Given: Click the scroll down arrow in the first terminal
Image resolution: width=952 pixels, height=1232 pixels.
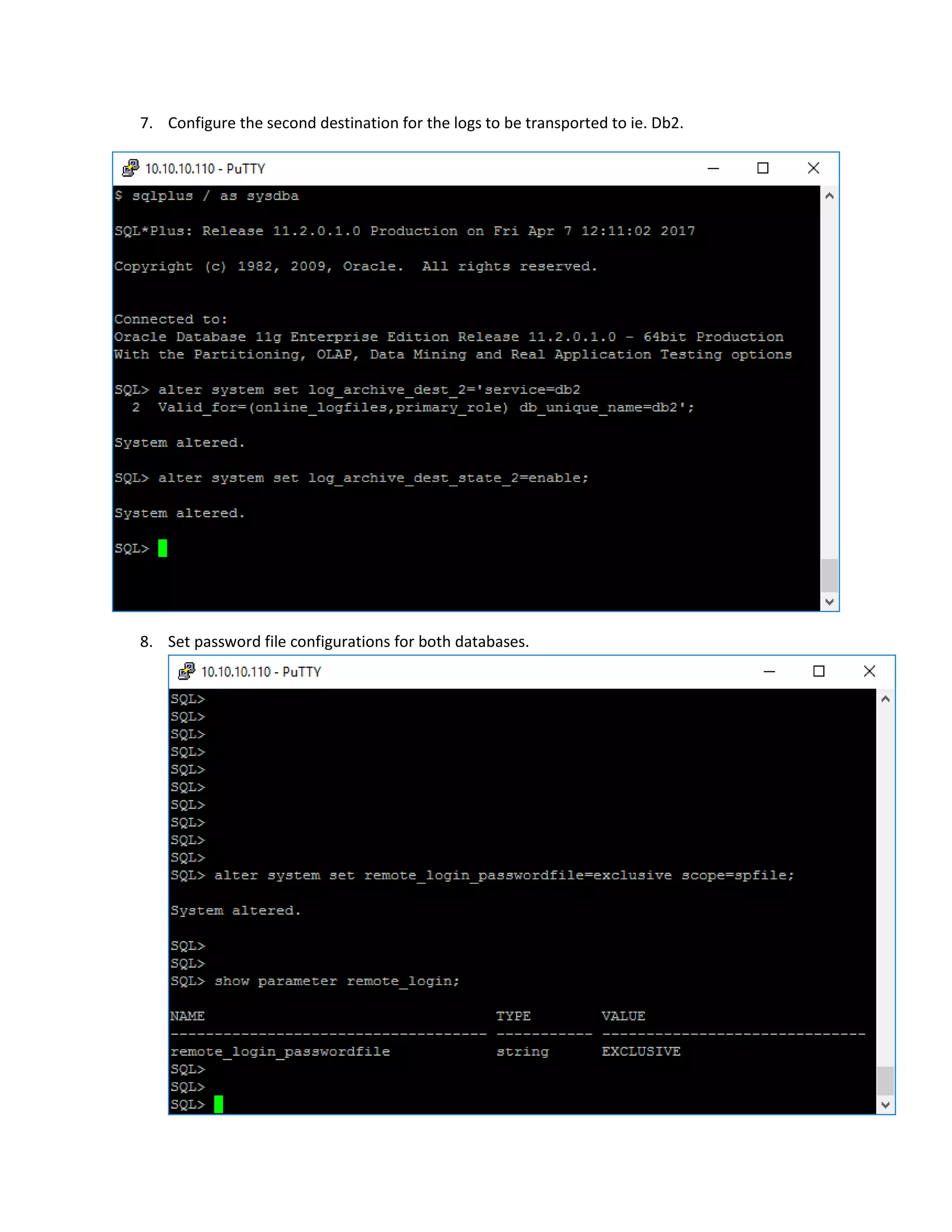Looking at the screenshot, I should pyautogui.click(x=829, y=601).
